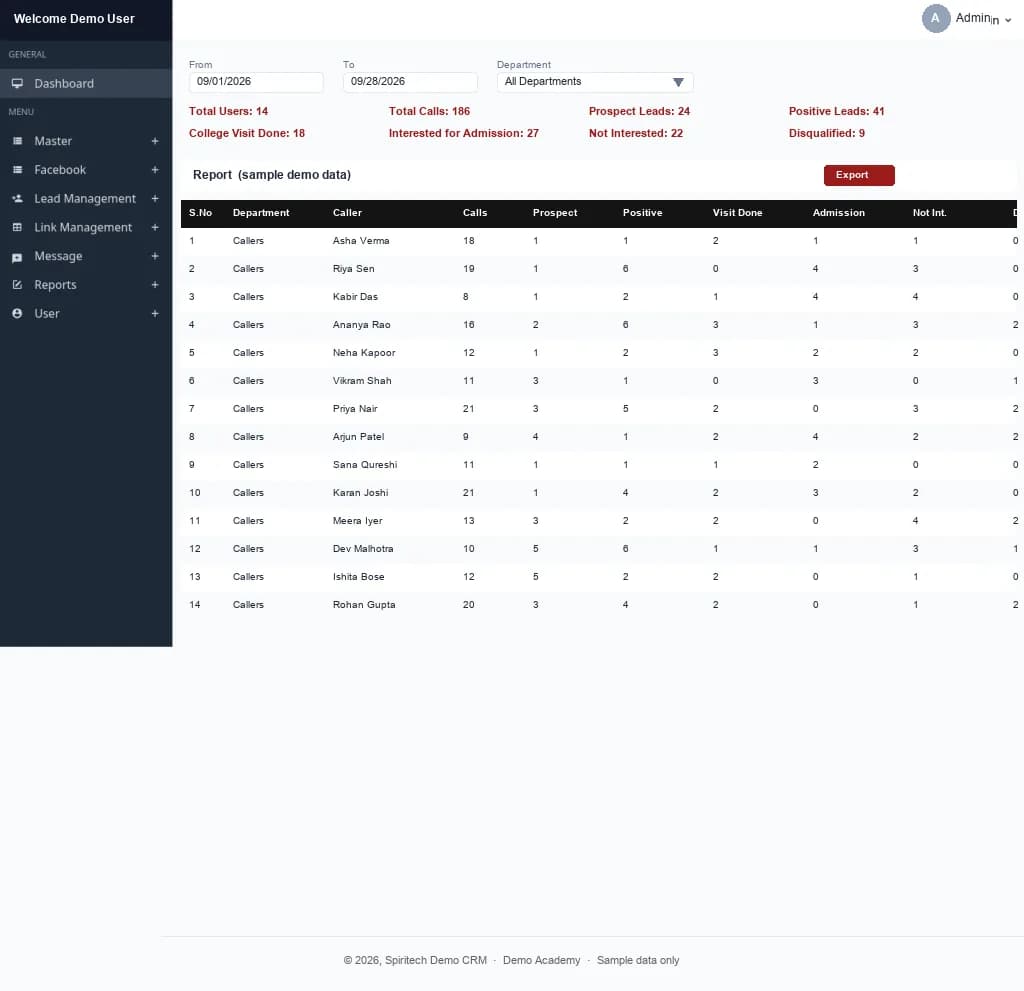
Task: Select Reports in the sidebar
Action: click(x=86, y=285)
